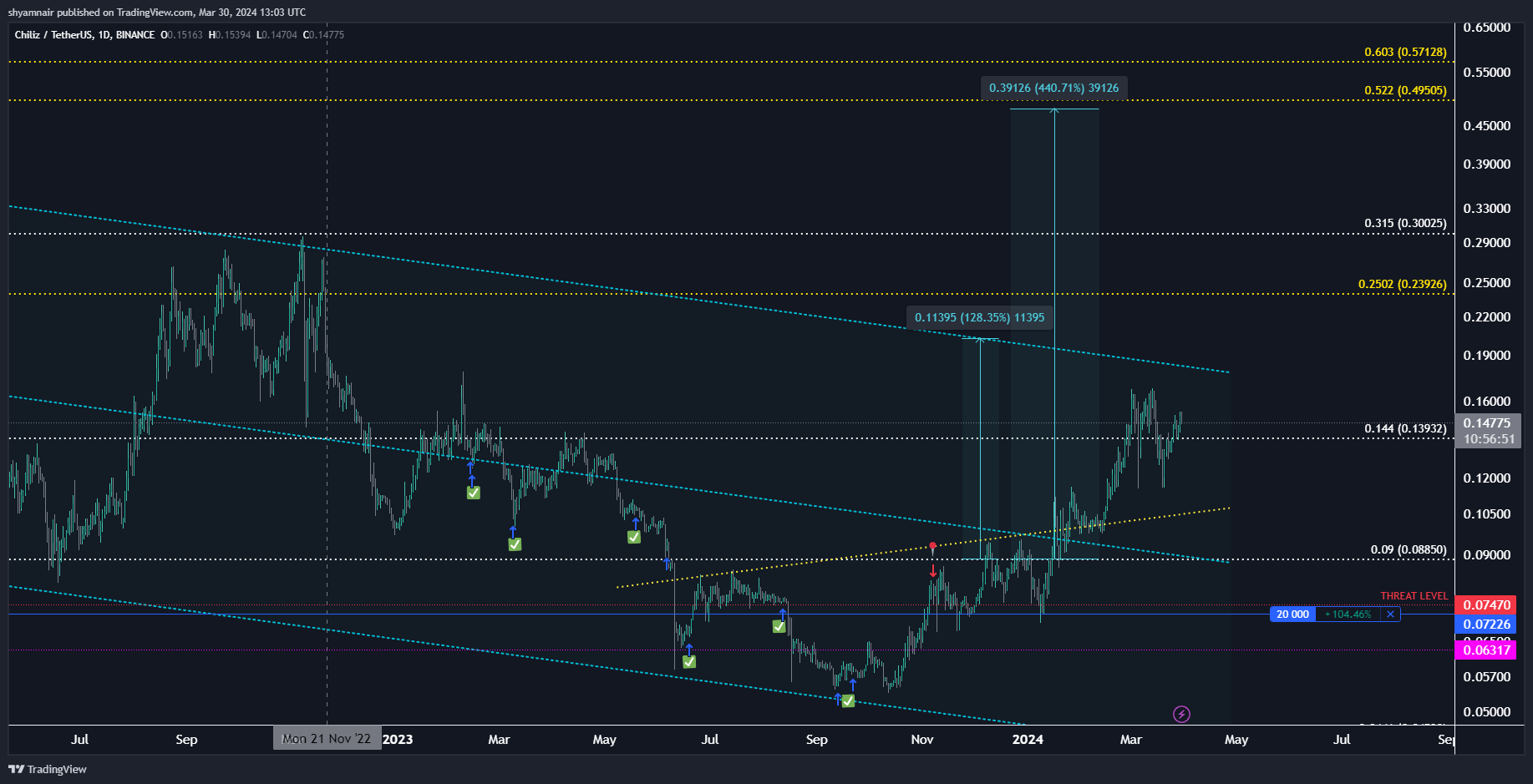Select the 0.2502 (0.23926) fib label
This screenshot has height=784, width=1533.
1402,284
